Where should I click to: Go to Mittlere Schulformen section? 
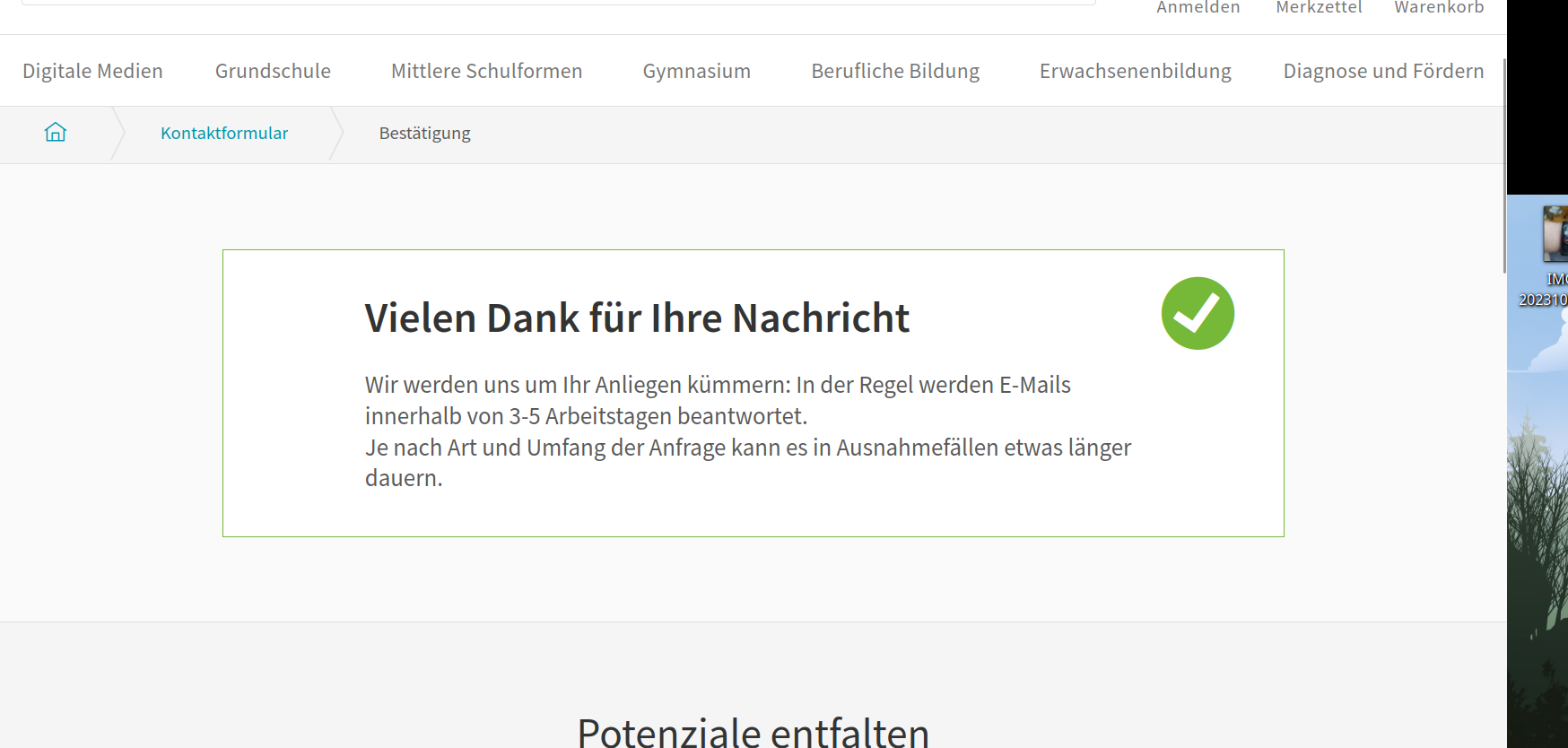click(x=486, y=71)
